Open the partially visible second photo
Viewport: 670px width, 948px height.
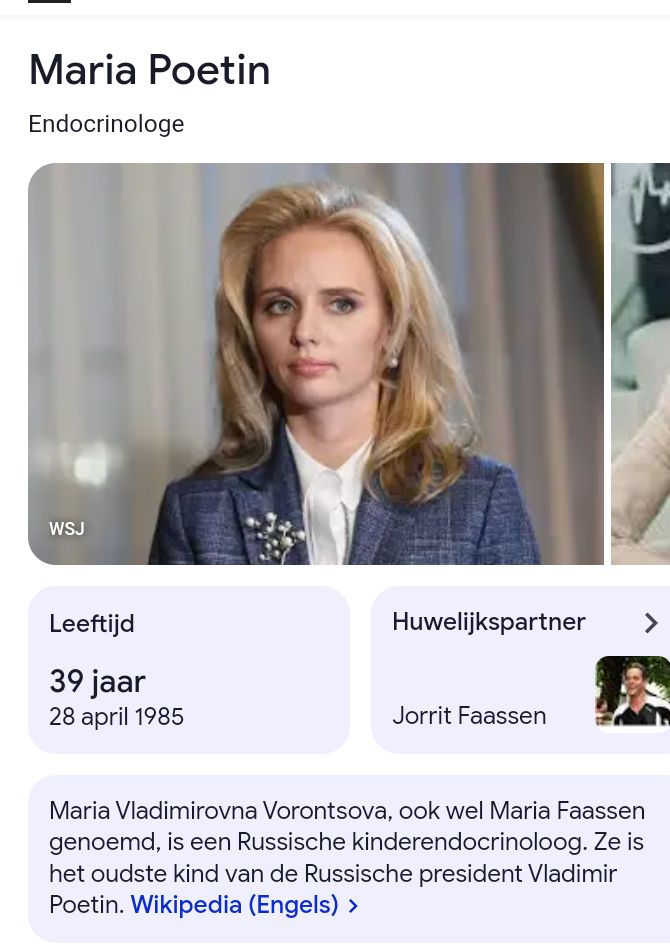pos(640,364)
